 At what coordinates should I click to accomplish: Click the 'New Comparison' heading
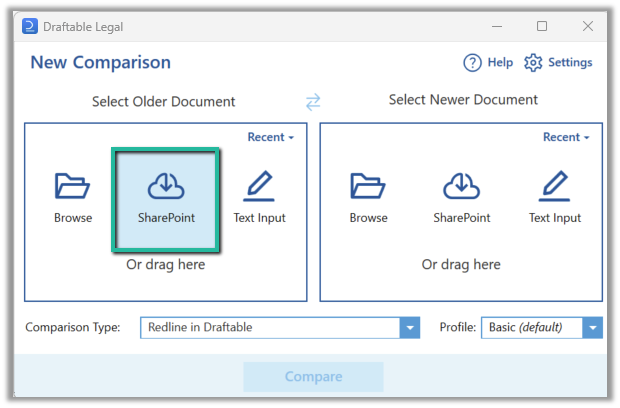tap(100, 62)
